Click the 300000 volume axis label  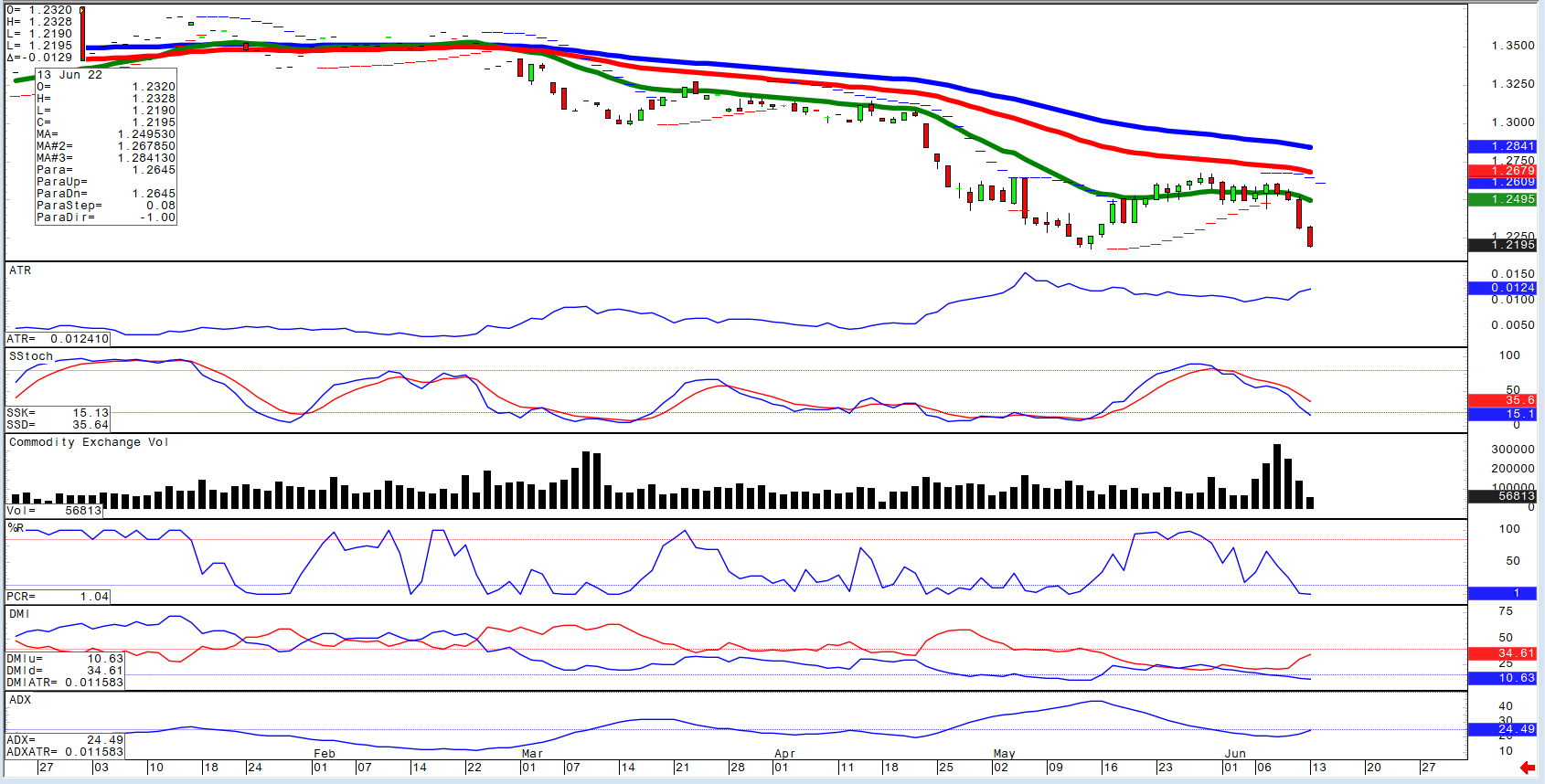point(1513,450)
